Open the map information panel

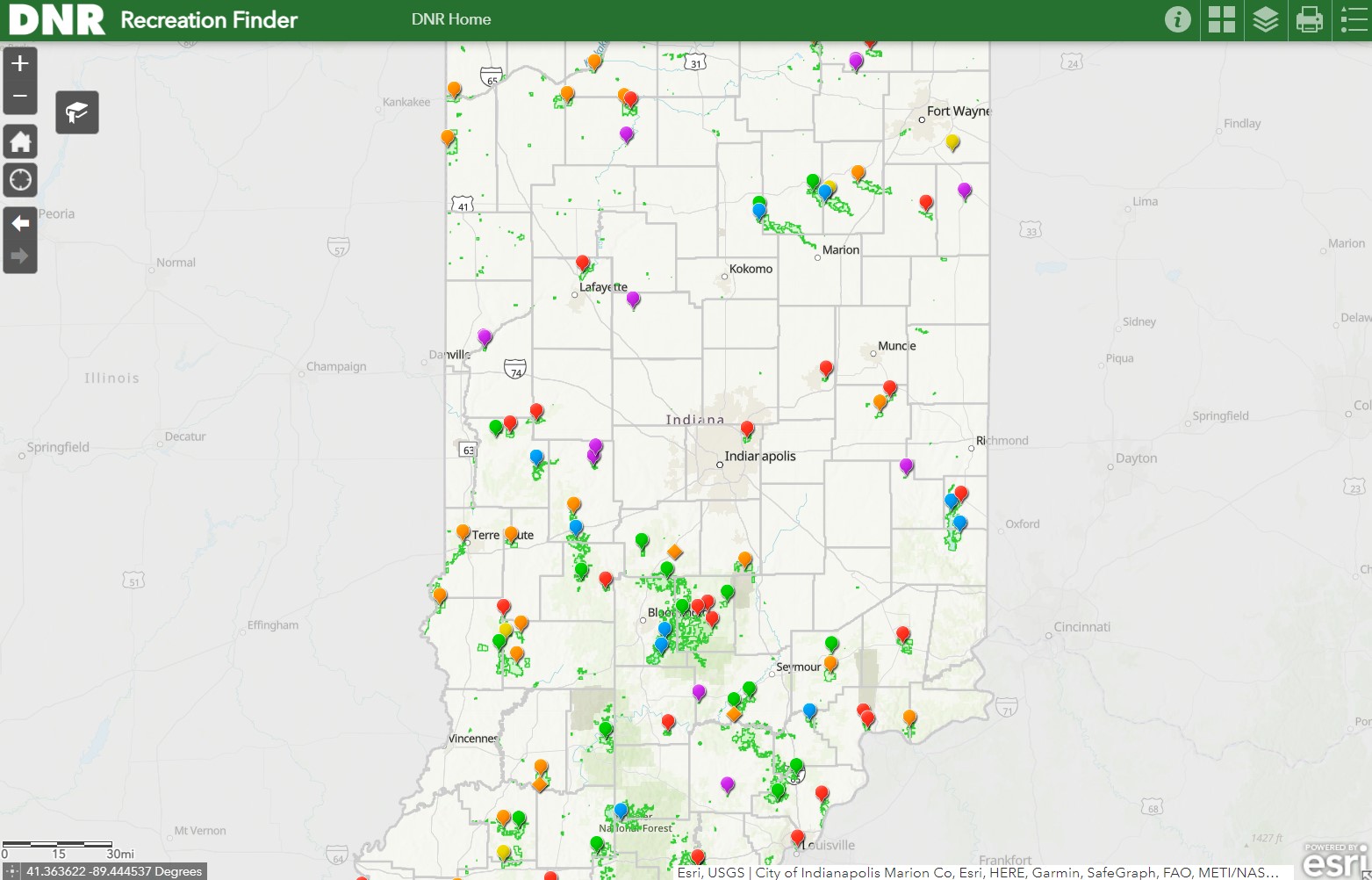1177,19
